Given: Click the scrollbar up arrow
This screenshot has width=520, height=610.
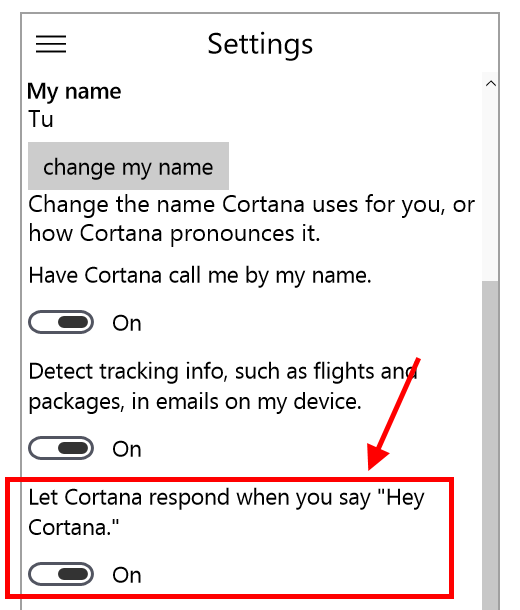Looking at the screenshot, I should click(490, 83).
